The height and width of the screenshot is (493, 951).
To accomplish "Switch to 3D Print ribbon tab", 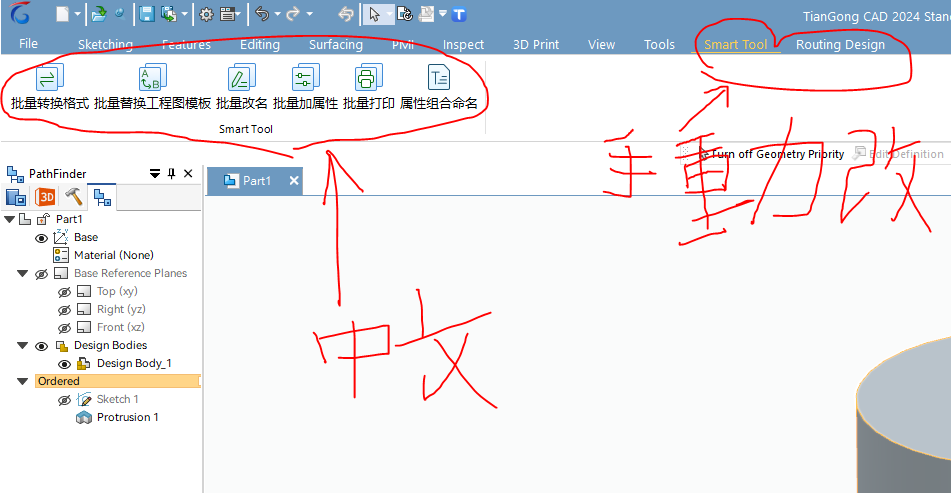I will [536, 44].
